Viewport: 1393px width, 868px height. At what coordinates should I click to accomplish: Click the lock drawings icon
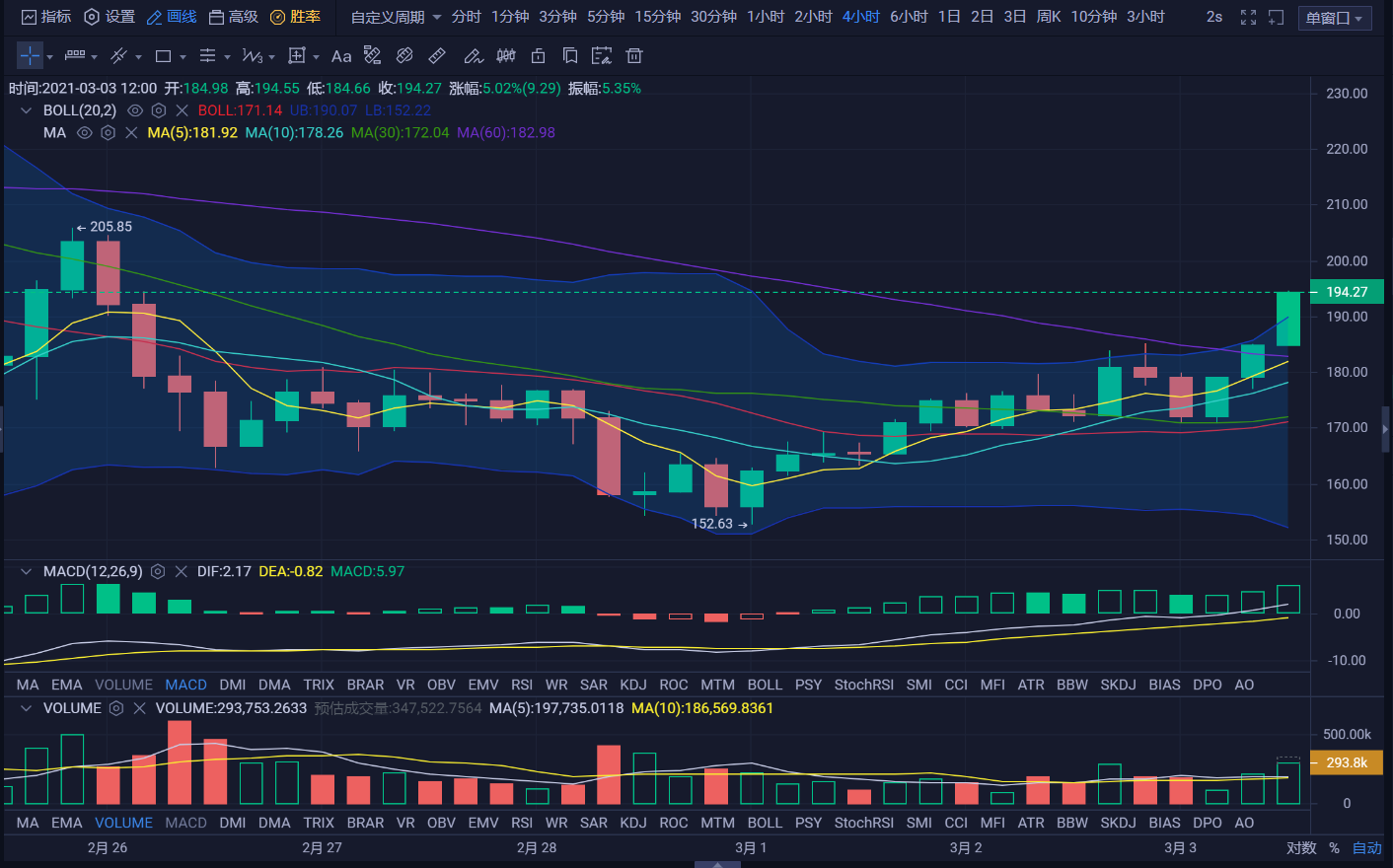[538, 56]
